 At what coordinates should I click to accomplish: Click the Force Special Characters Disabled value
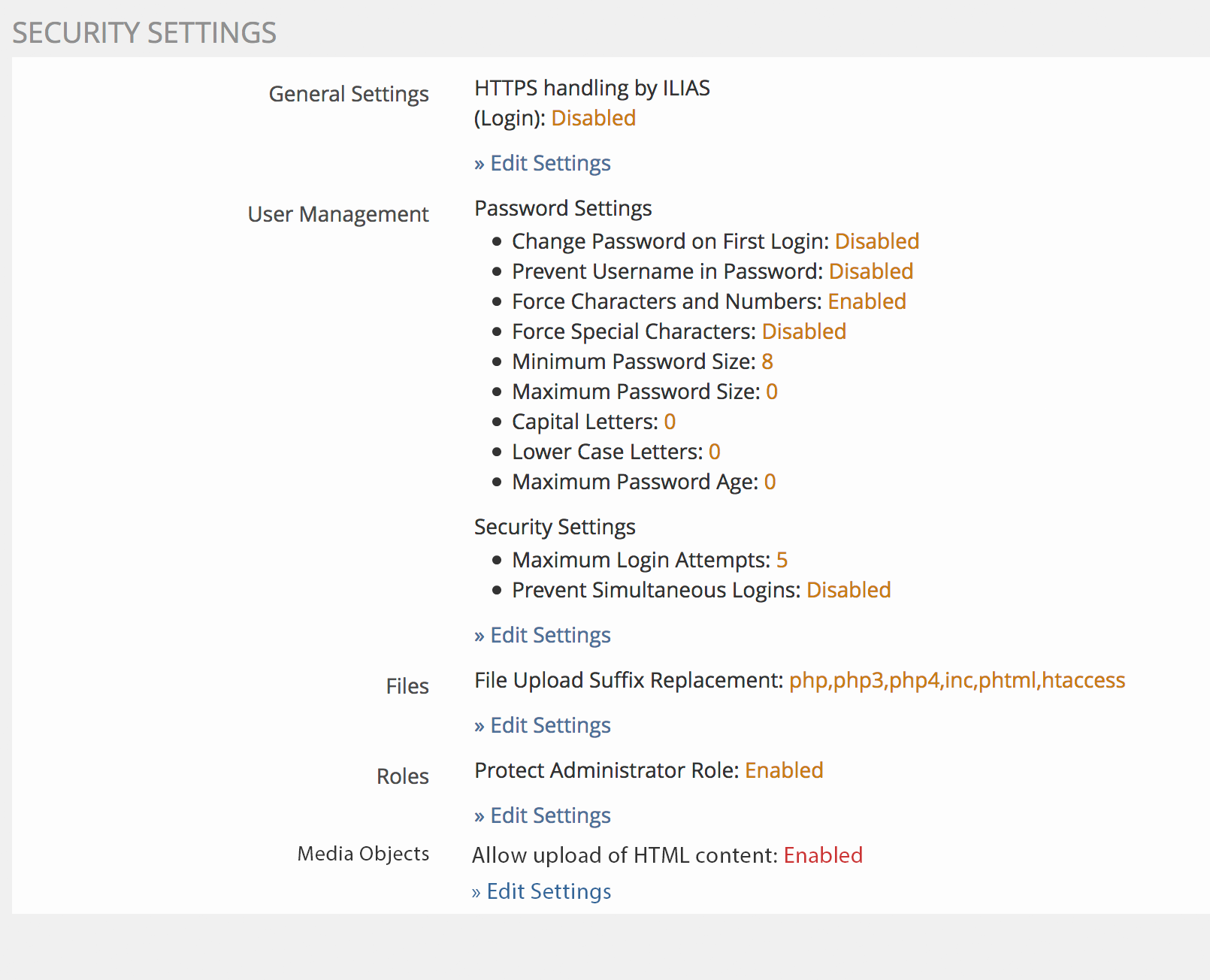pos(803,331)
